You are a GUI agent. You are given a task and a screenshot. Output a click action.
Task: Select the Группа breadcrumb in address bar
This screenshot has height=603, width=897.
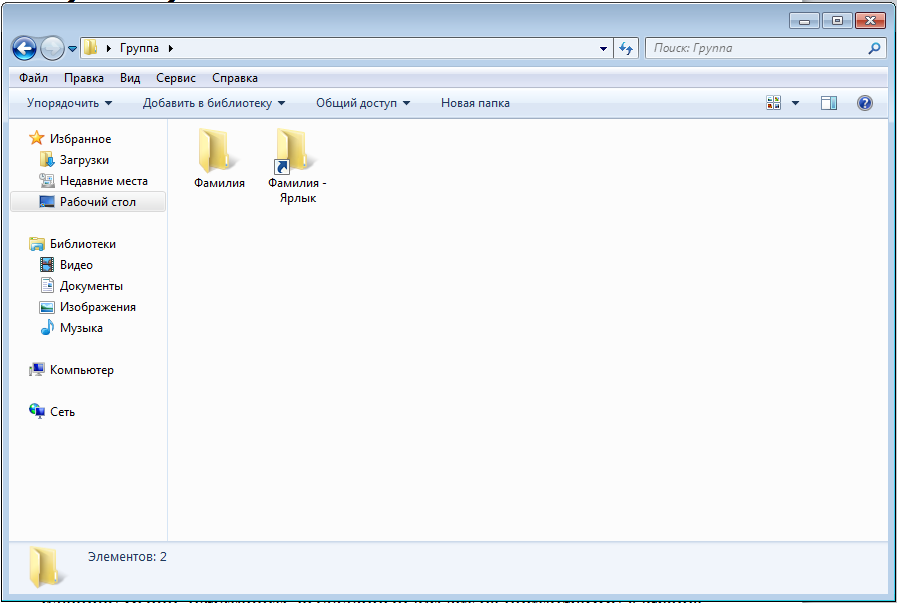[x=139, y=49]
